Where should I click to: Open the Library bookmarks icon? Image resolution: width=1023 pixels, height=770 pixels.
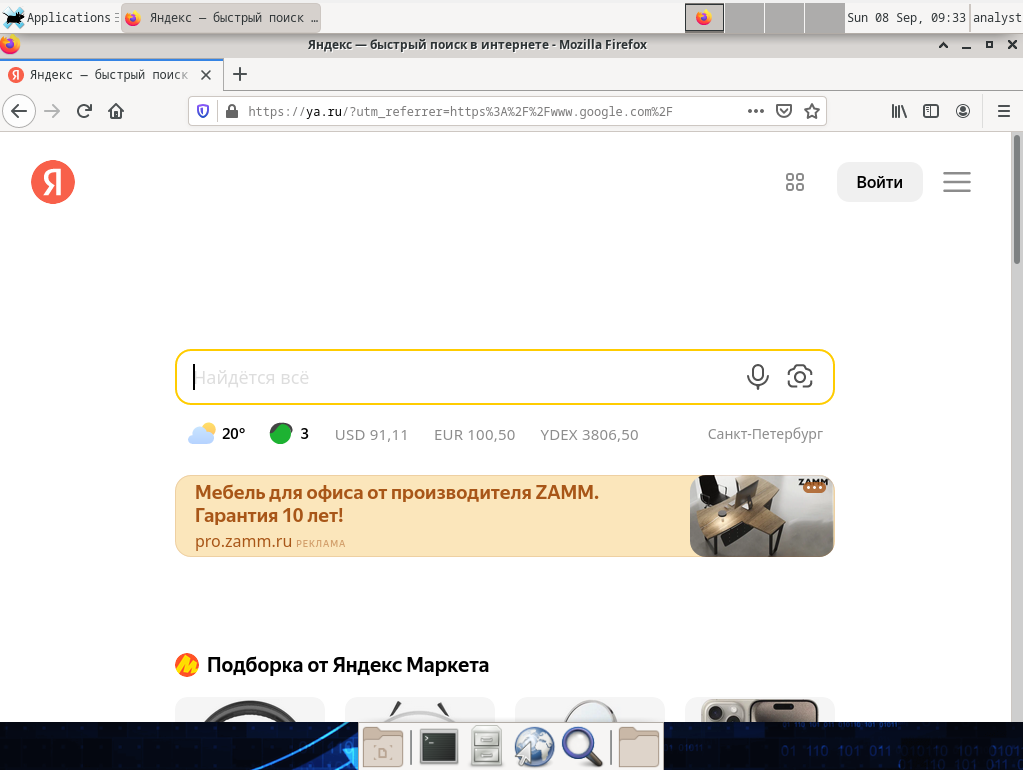[x=899, y=112]
